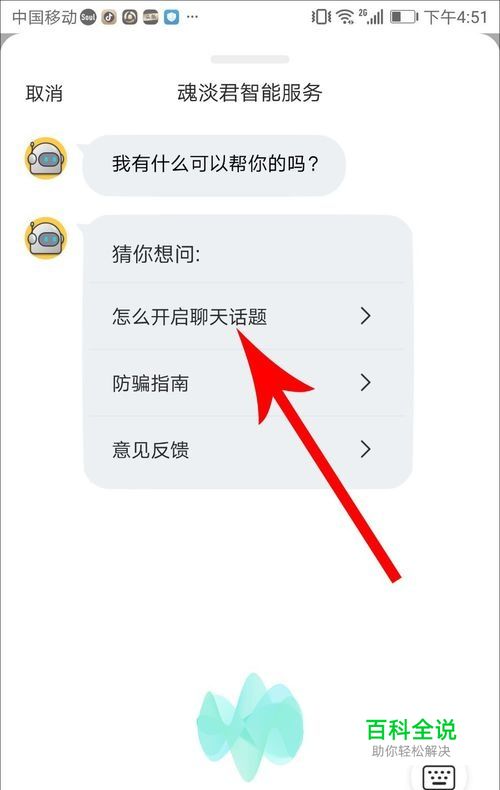Tap the battery icon in status bar

pyautogui.click(x=405, y=17)
